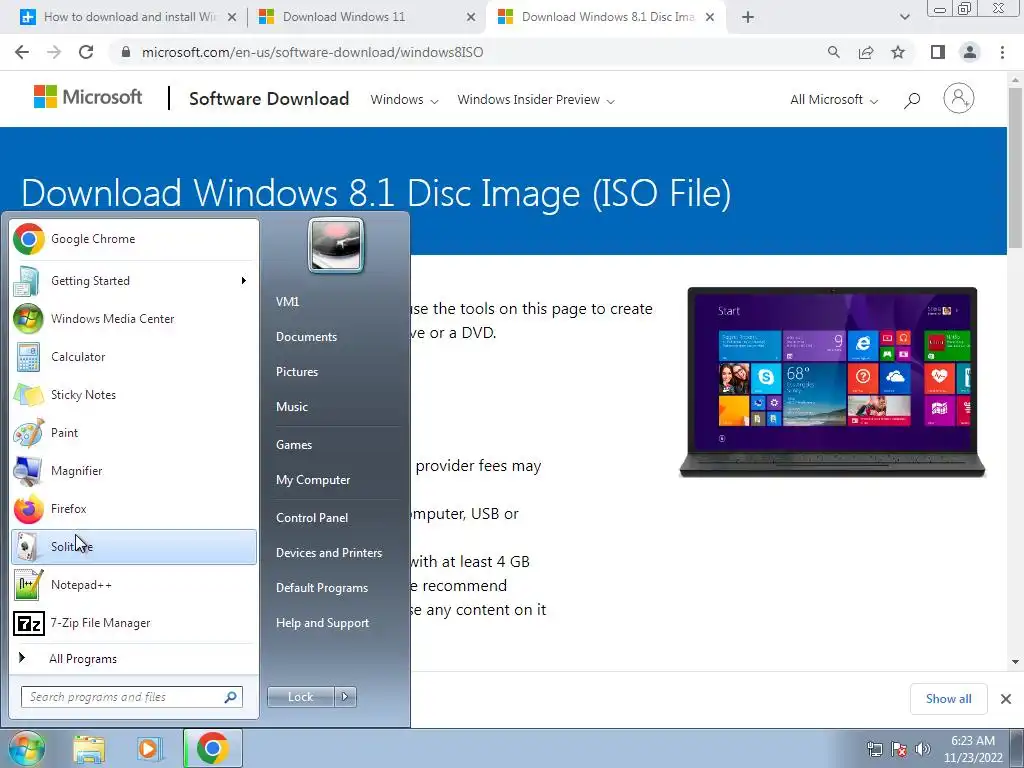Open Windows Explorer from taskbar
Screen dimensions: 1024x768
coord(89,749)
